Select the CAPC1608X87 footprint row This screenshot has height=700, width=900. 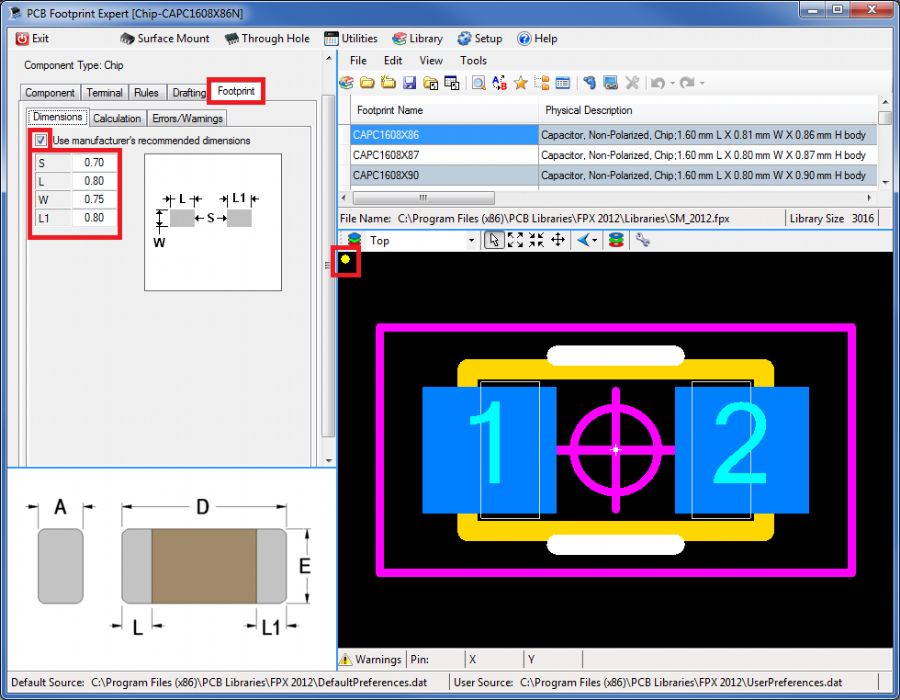[386, 155]
